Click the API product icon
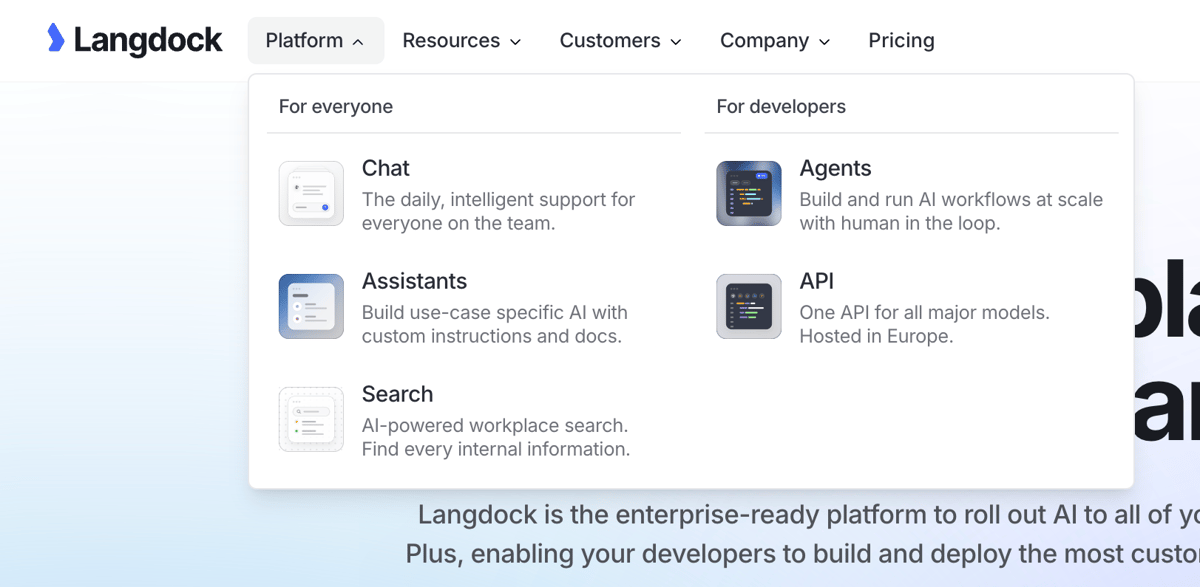Viewport: 1200px width, 587px height. (749, 306)
